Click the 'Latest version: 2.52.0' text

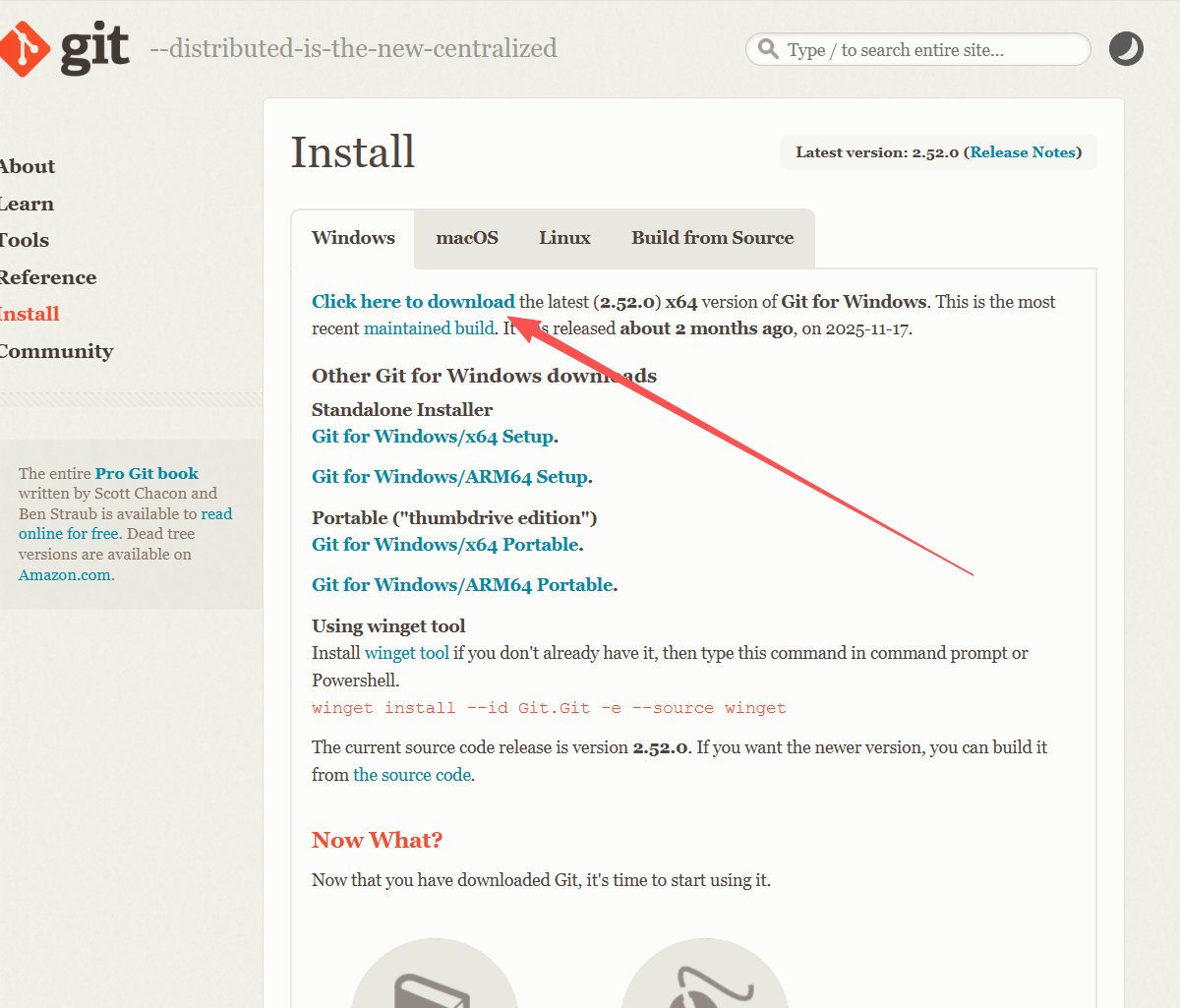[877, 152]
